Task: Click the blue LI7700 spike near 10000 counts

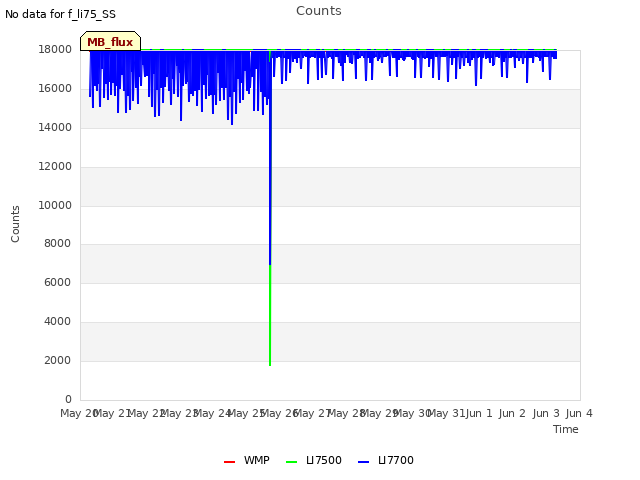Action: click(270, 205)
